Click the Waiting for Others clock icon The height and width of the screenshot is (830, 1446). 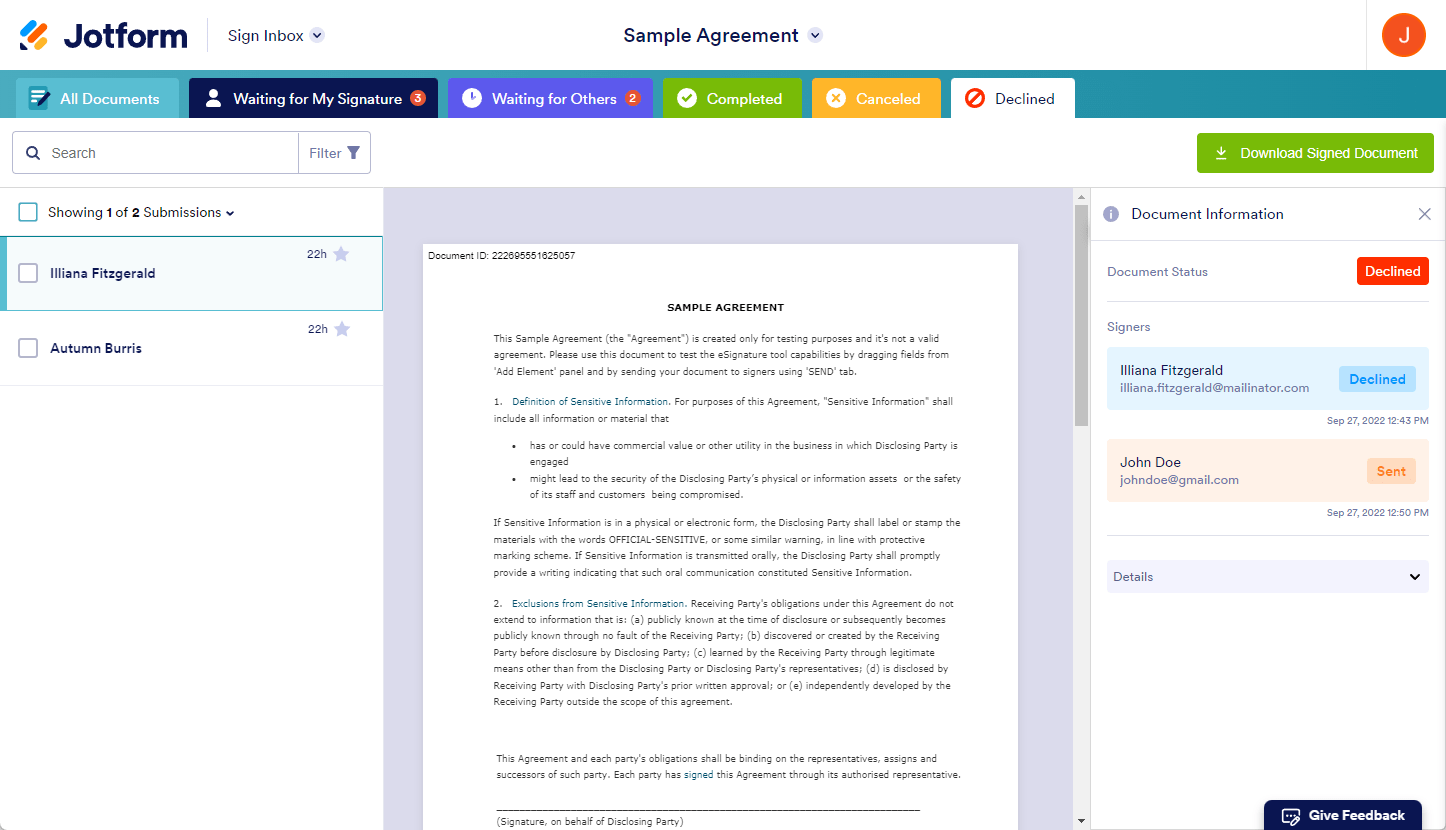pos(472,98)
